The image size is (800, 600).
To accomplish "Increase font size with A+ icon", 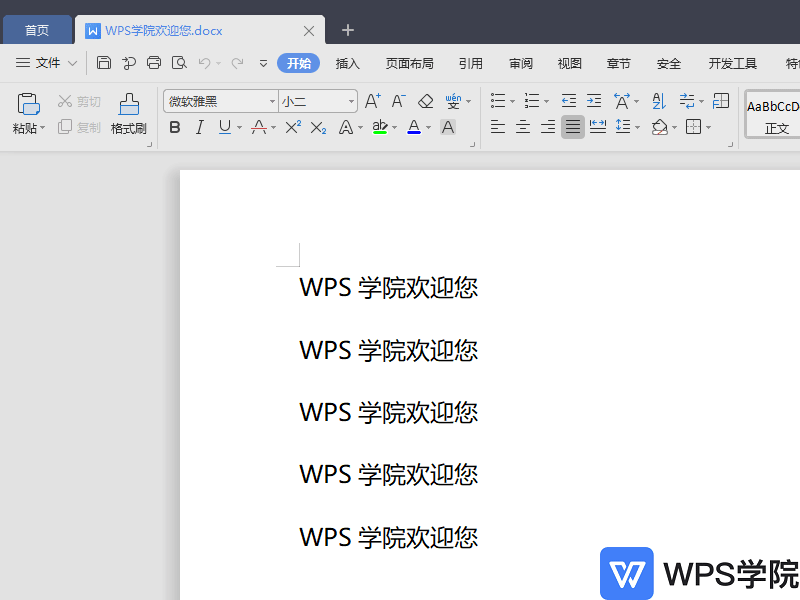I will 373,101.
